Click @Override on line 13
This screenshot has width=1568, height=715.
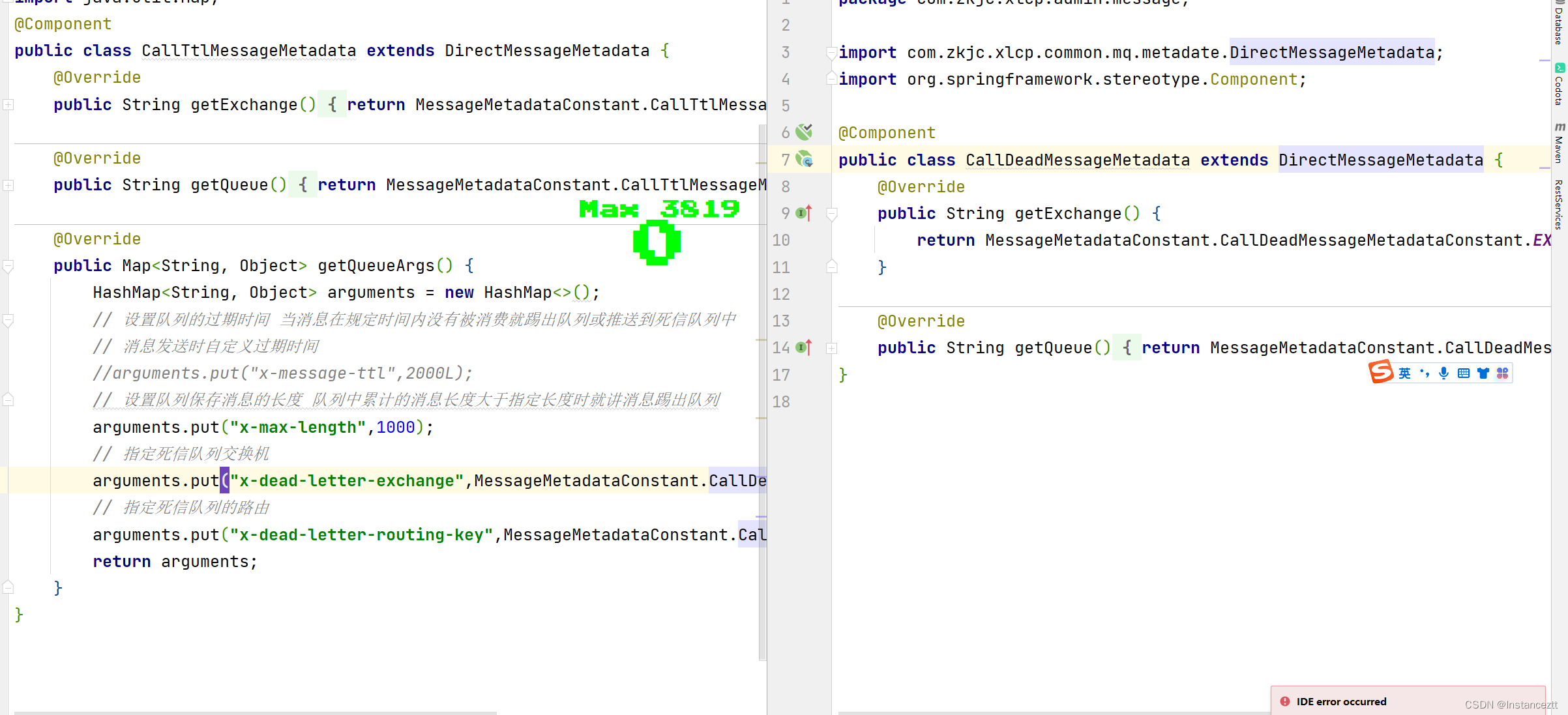coord(921,321)
